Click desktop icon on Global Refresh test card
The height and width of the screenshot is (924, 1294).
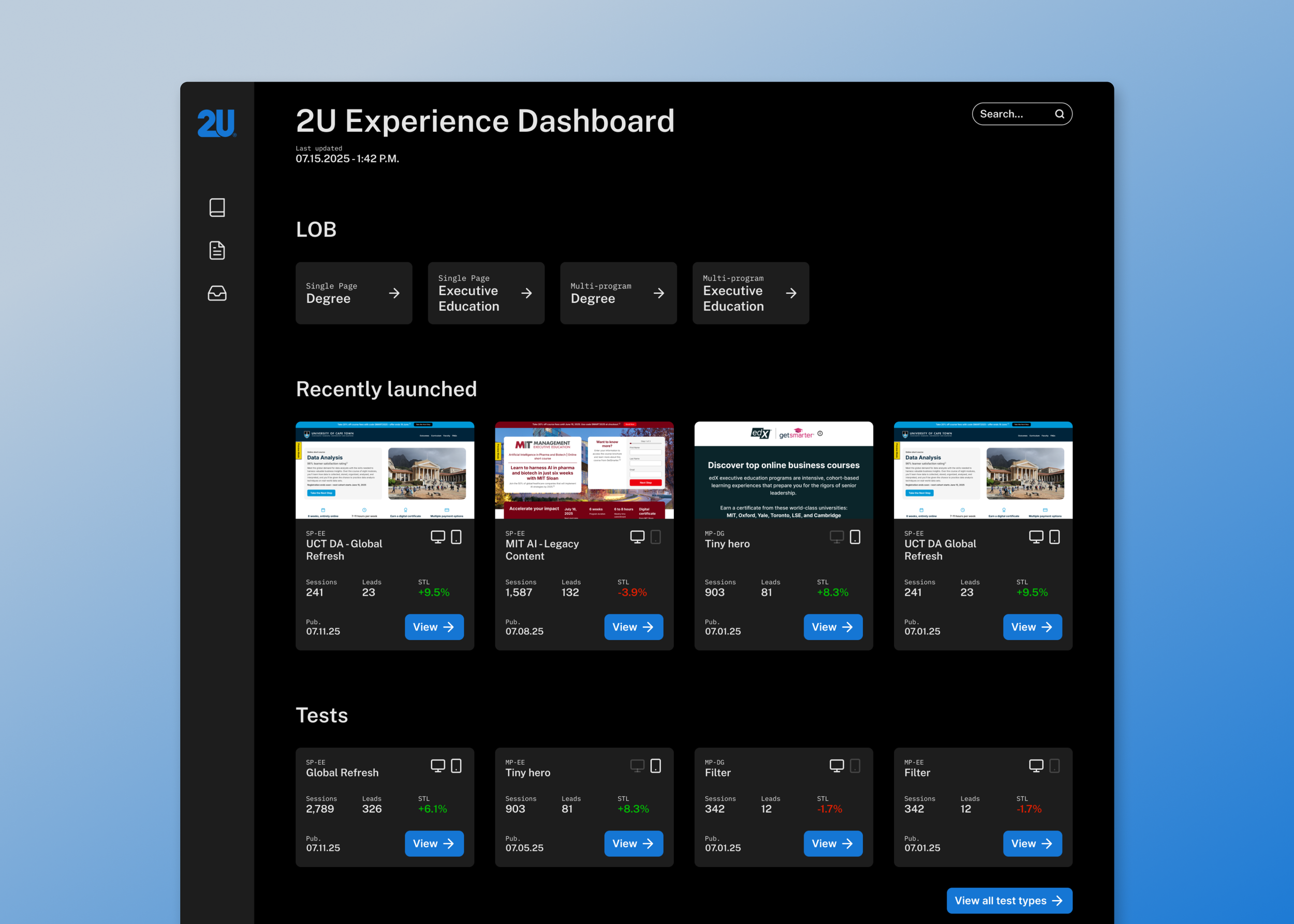pos(438,766)
